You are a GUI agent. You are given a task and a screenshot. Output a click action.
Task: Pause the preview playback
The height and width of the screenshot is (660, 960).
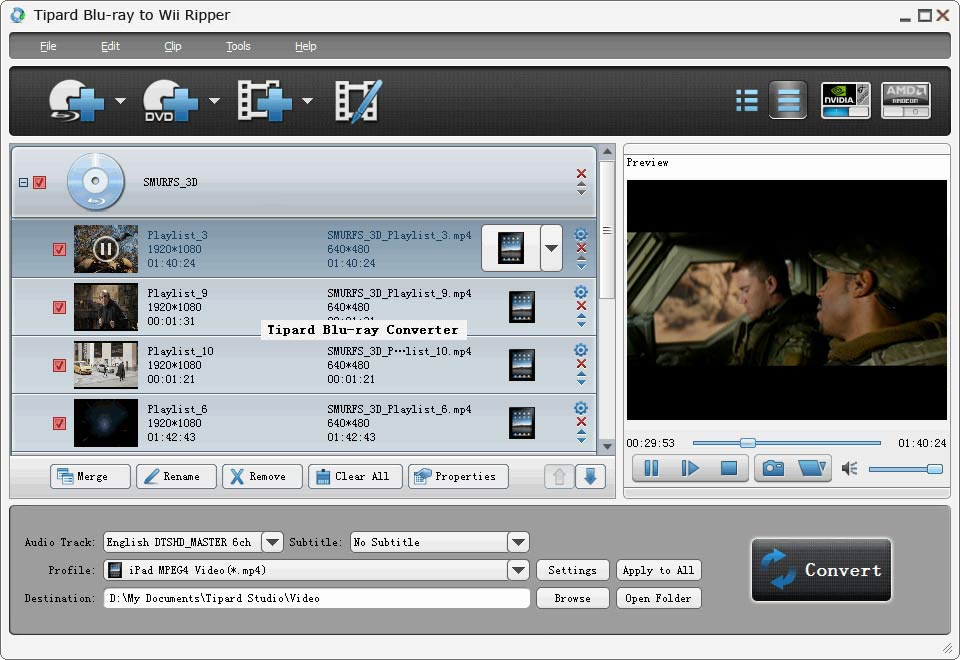click(x=651, y=468)
